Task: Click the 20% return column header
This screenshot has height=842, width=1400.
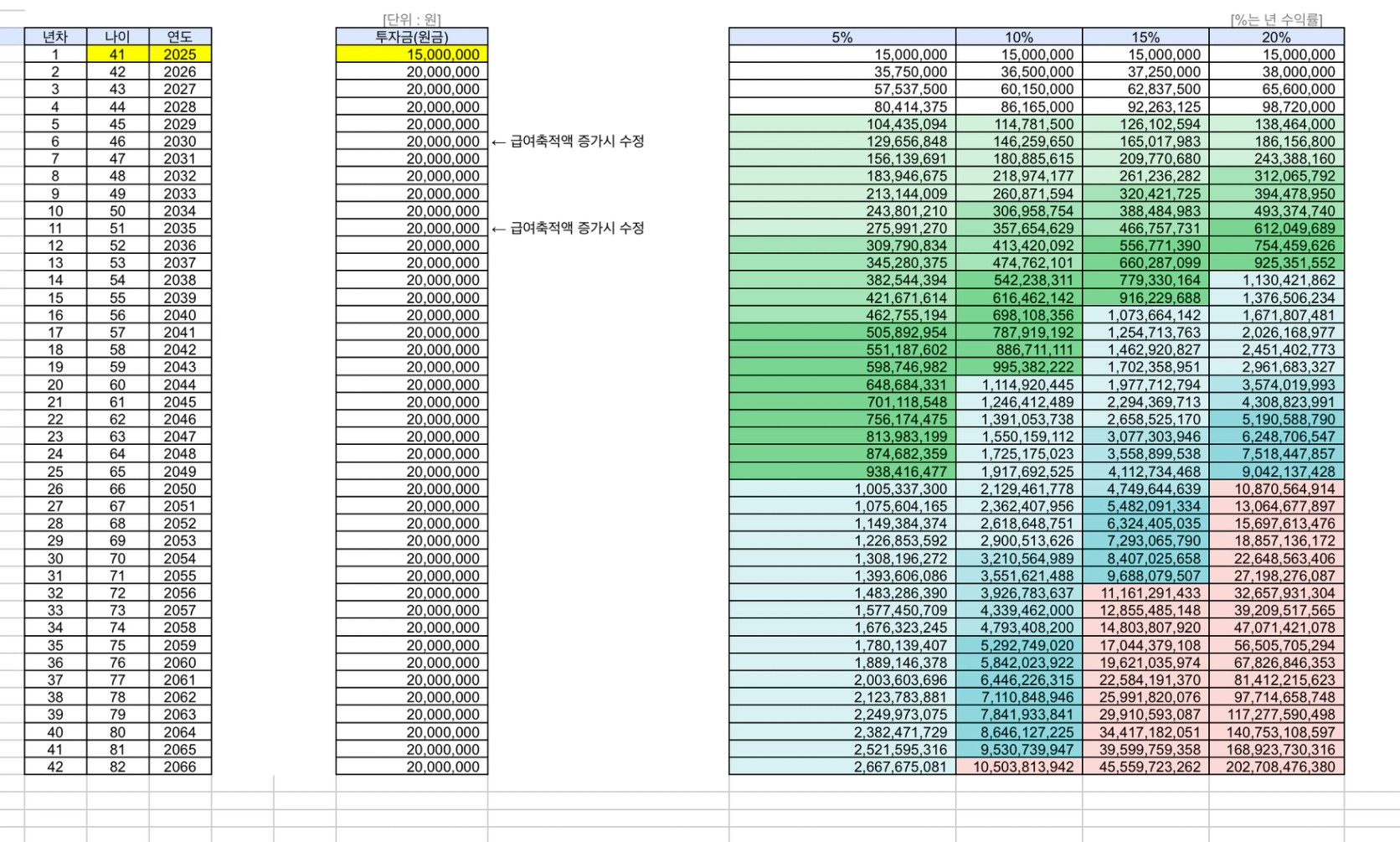Action: pos(1276,37)
